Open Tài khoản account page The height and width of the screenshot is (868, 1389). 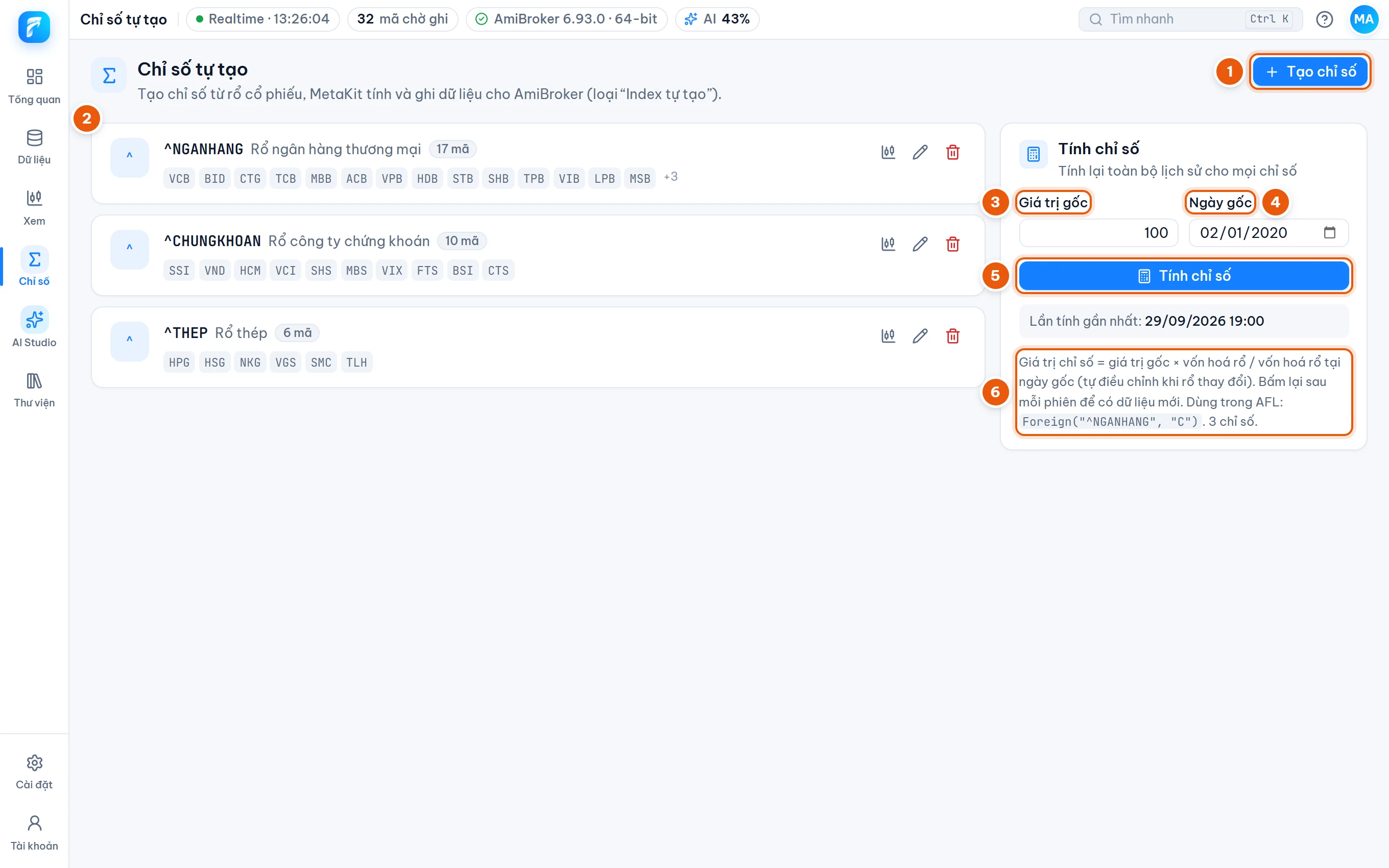(34, 833)
